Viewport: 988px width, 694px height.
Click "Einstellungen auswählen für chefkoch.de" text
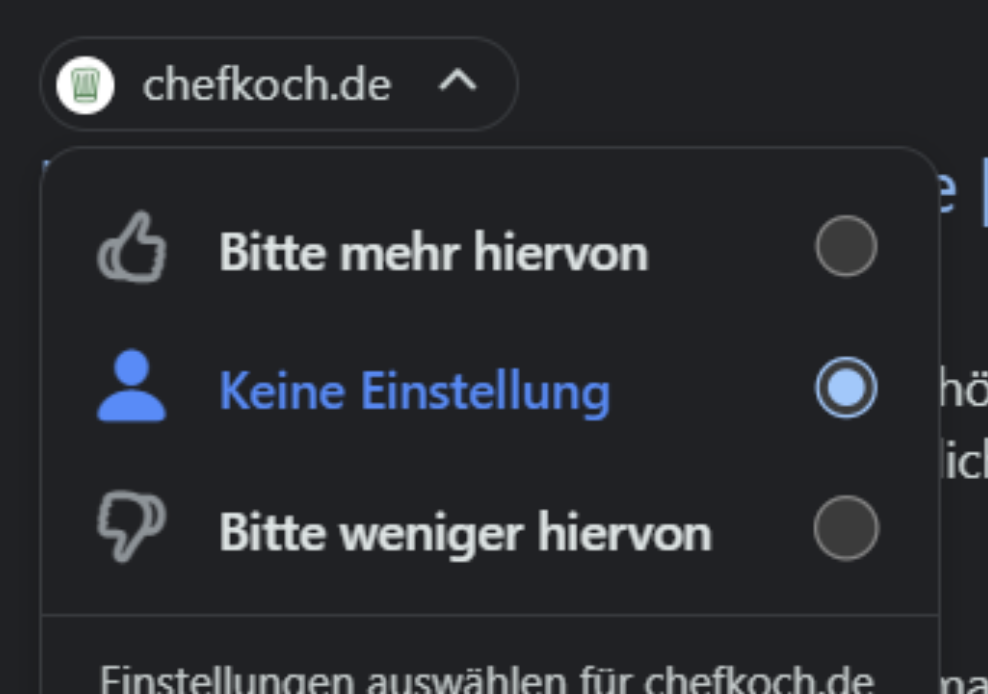(487, 680)
